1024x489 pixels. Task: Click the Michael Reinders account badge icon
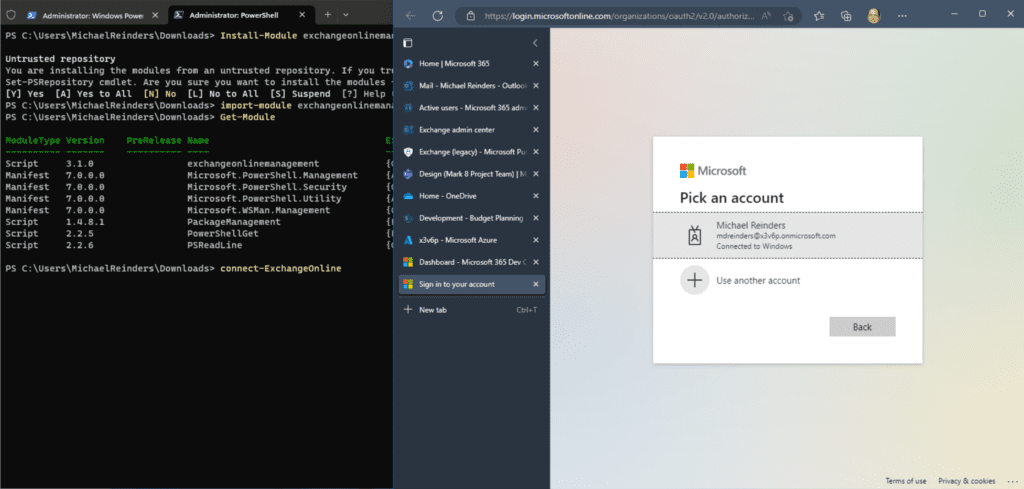coord(695,236)
